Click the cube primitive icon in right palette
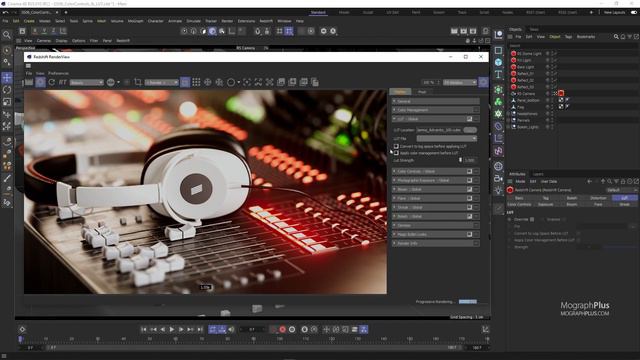The height and width of the screenshot is (360, 640). pyautogui.click(x=498, y=62)
